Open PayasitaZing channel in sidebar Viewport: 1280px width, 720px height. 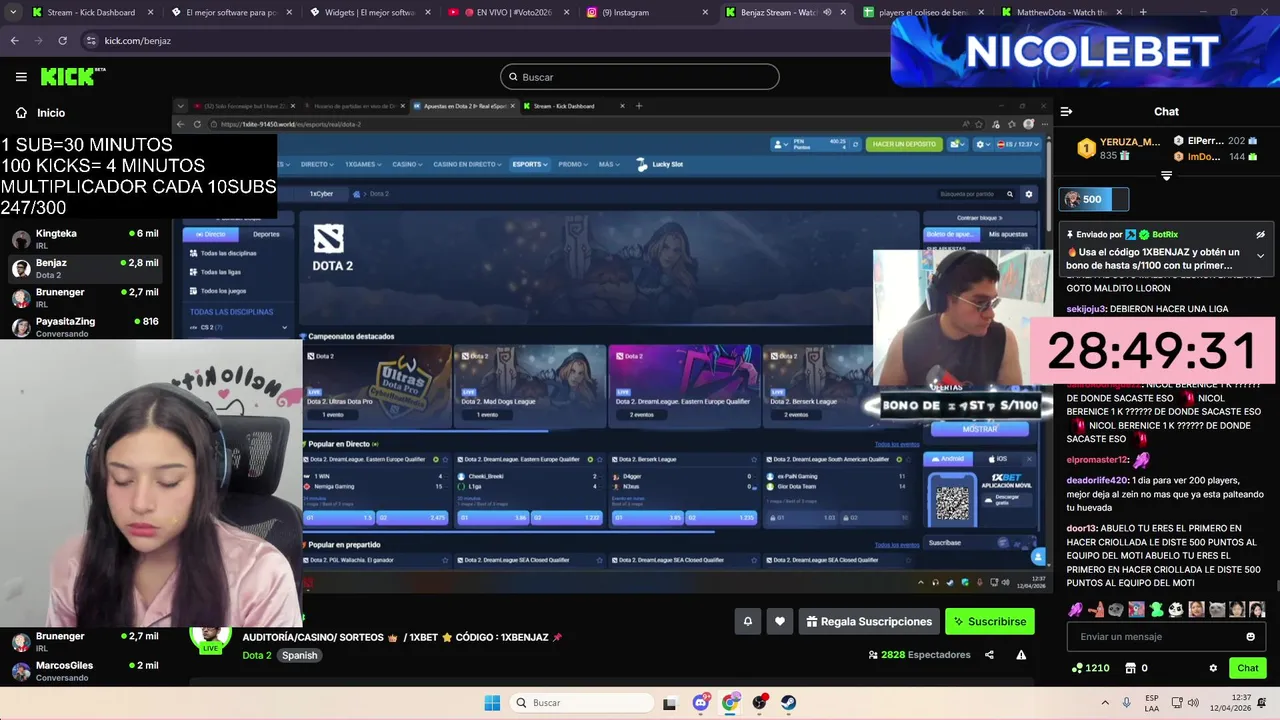click(x=84, y=327)
